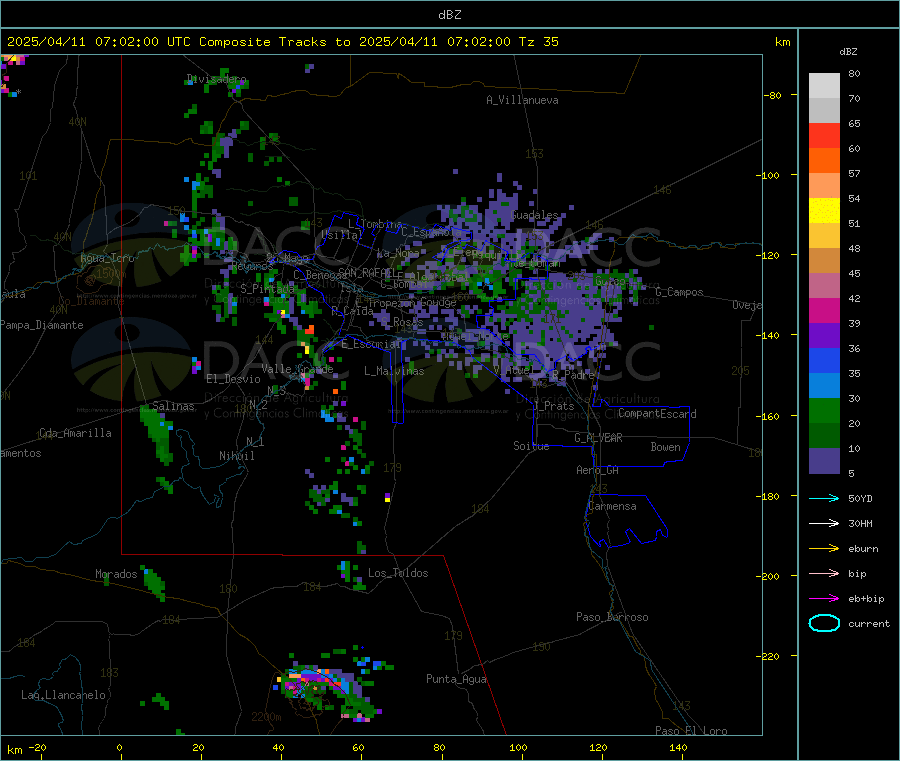Select the yellow 51 dBZ color swatch

pos(824,211)
